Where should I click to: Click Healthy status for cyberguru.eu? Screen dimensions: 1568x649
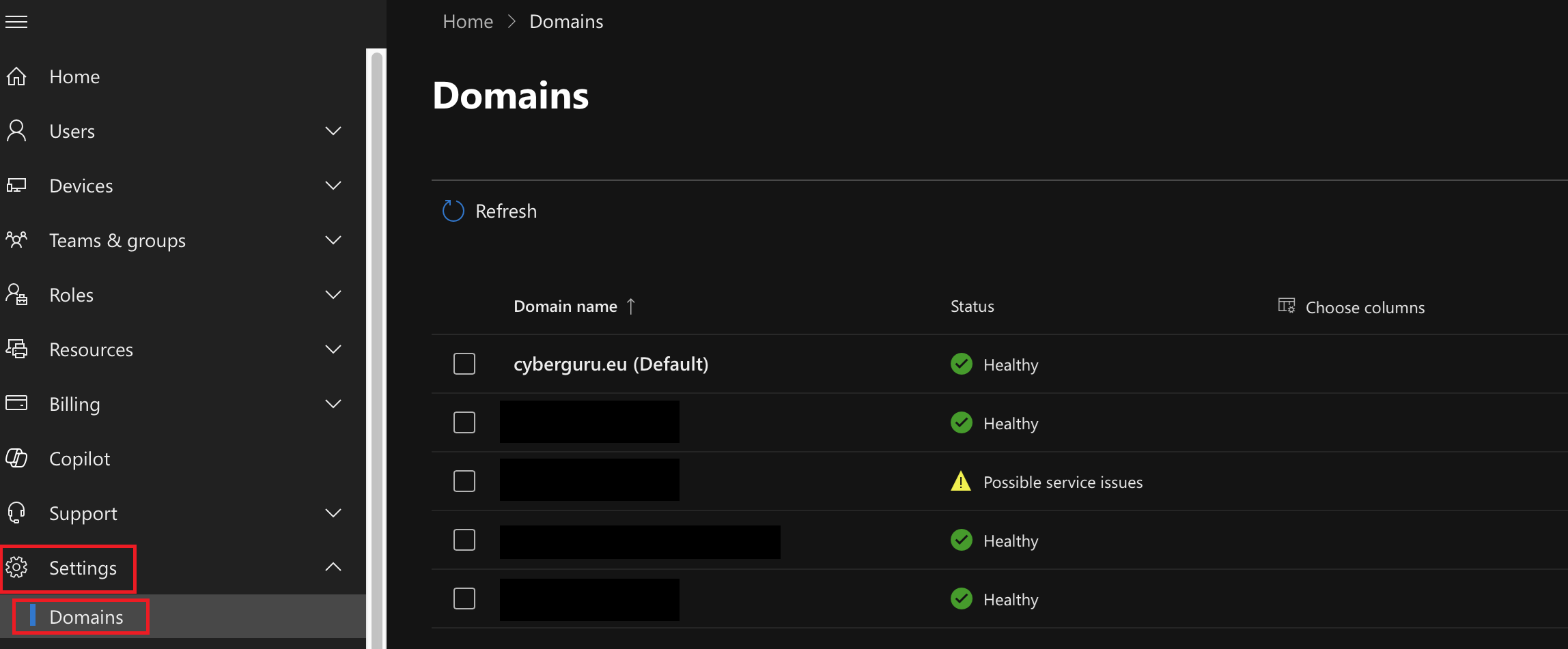(x=1011, y=365)
